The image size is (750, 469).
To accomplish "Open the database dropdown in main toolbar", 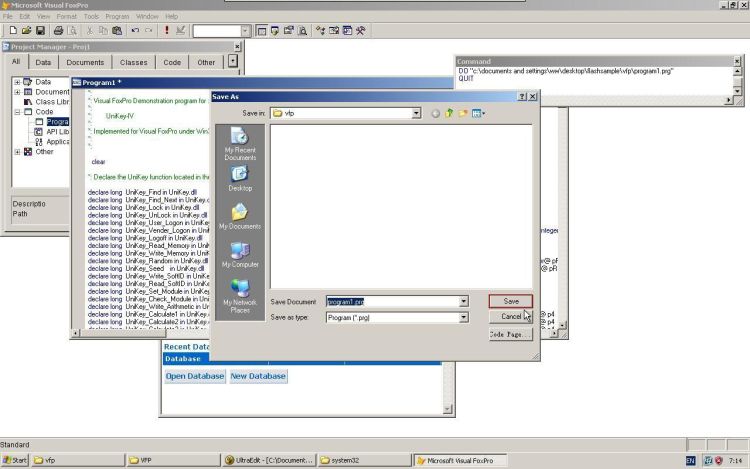I will coord(245,31).
